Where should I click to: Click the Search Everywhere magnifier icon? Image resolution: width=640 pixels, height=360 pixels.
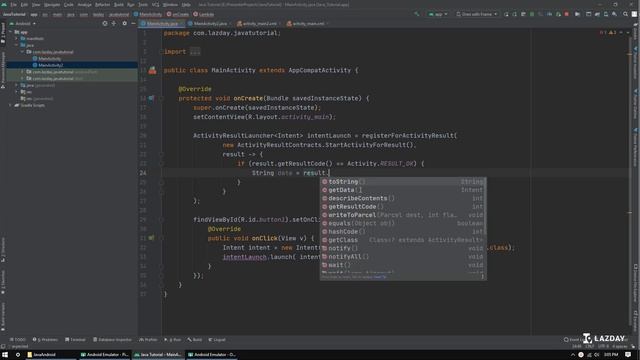pyautogui.click(x=625, y=14)
